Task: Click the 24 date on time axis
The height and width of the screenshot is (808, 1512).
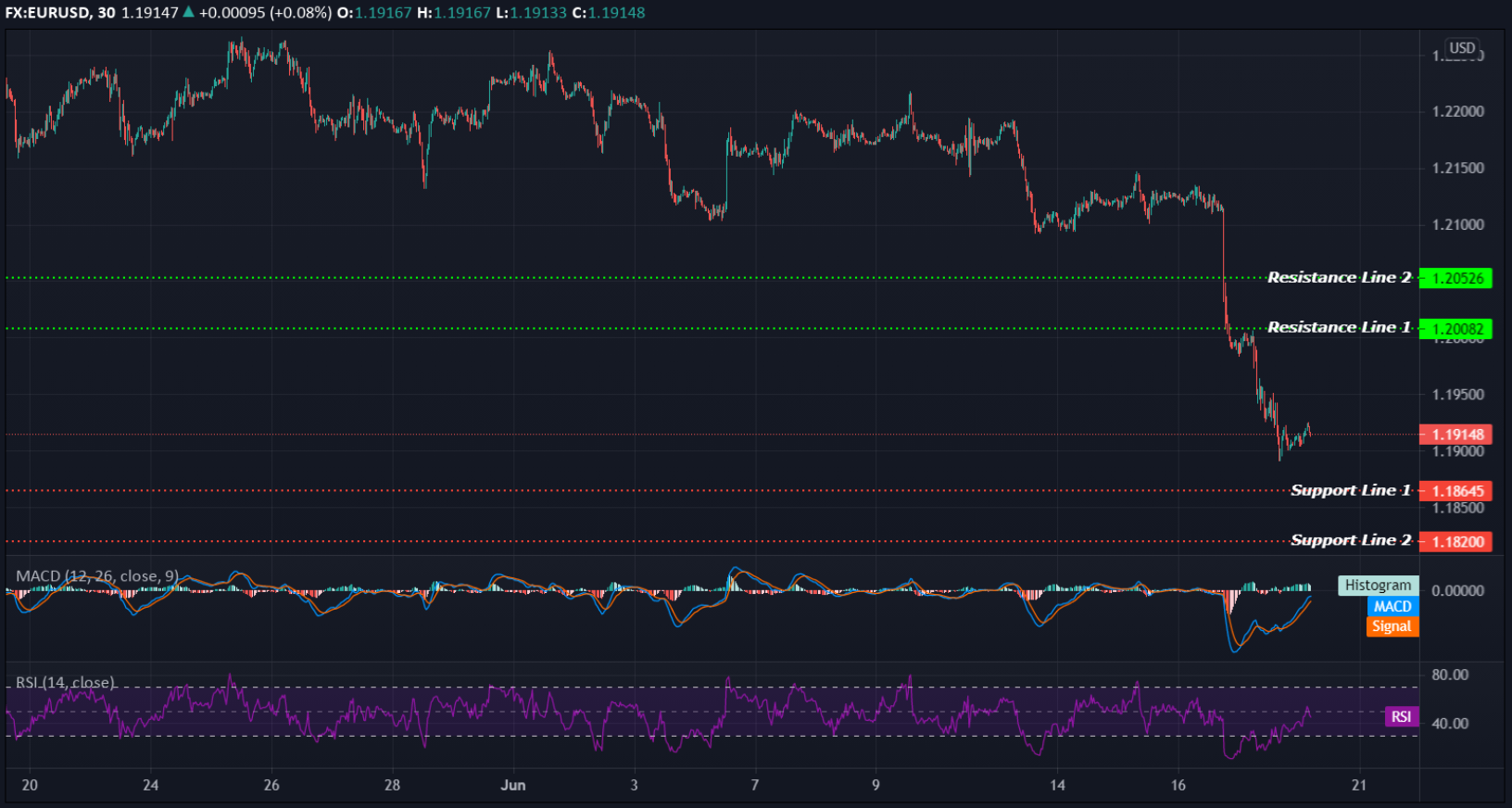Action: tap(150, 785)
